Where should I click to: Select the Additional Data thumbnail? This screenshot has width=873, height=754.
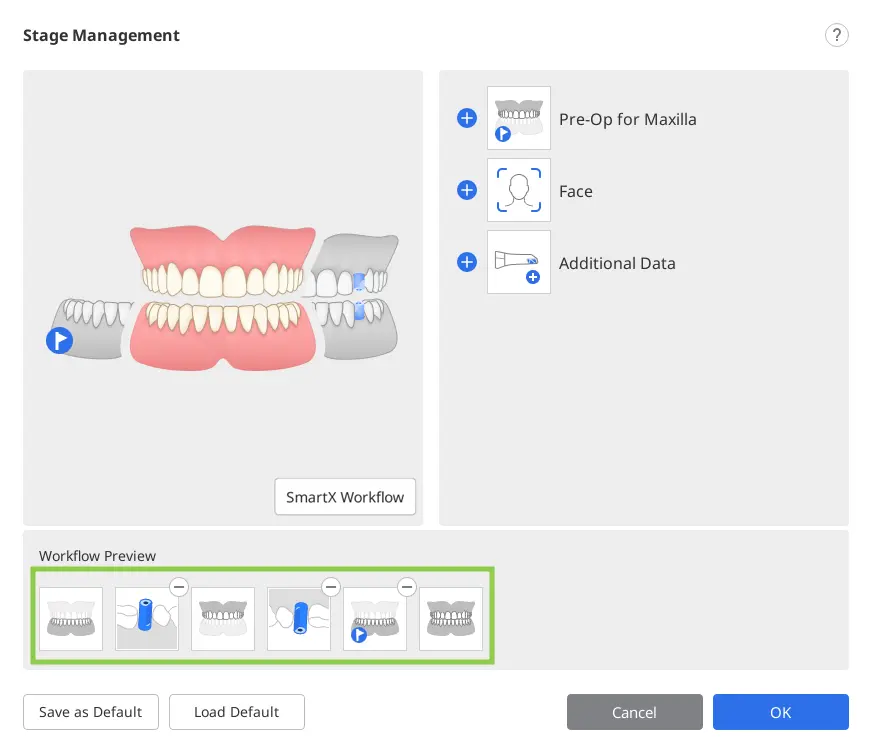pyautogui.click(x=518, y=262)
